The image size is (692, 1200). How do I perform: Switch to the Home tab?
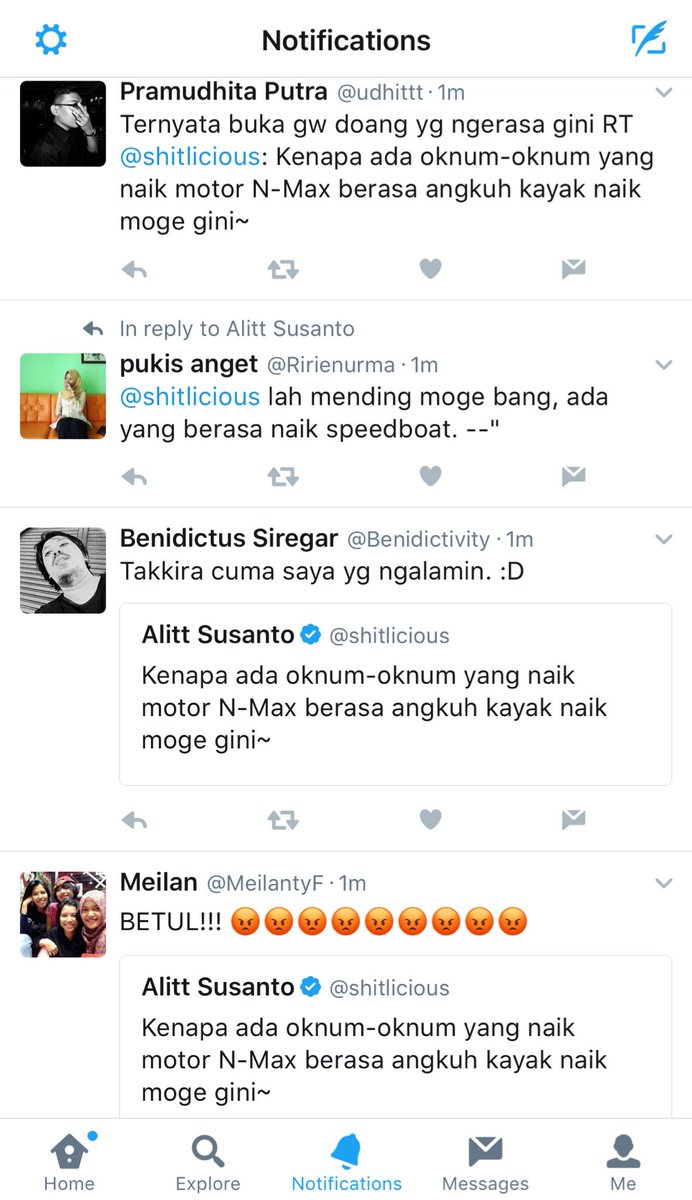[x=69, y=1163]
